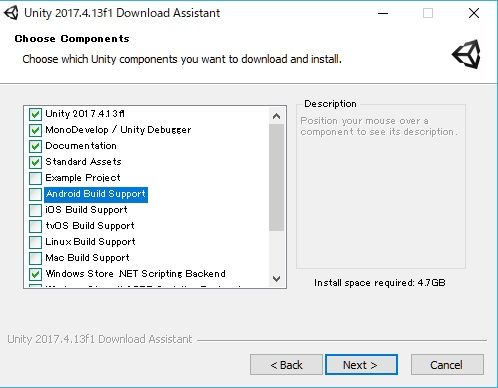Screen dimensions: 498x388
Task: Uncheck Windows Store .NET Scripting Backend checkbox
Action: click(x=35, y=274)
